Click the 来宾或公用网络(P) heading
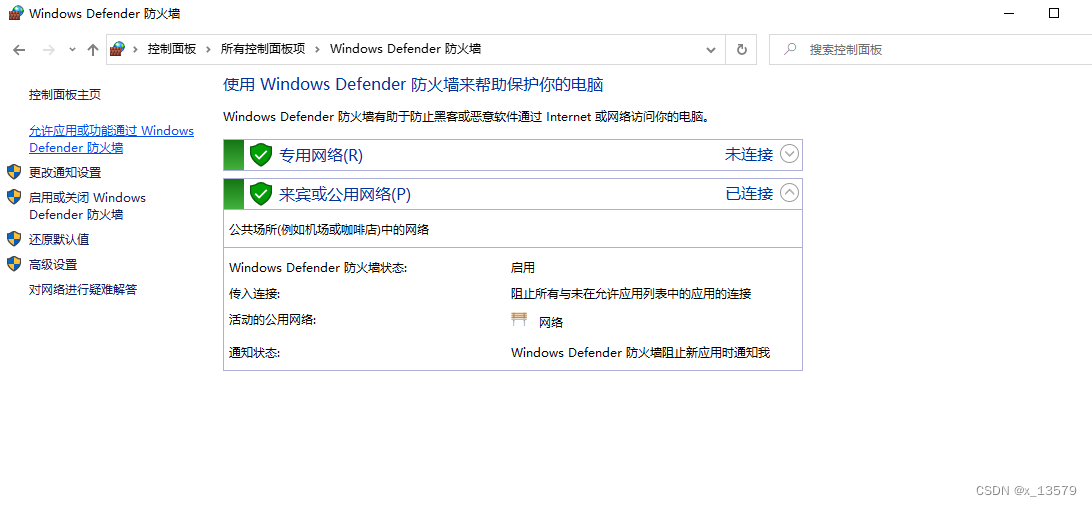Screen dimensions: 1092x506 (345, 194)
